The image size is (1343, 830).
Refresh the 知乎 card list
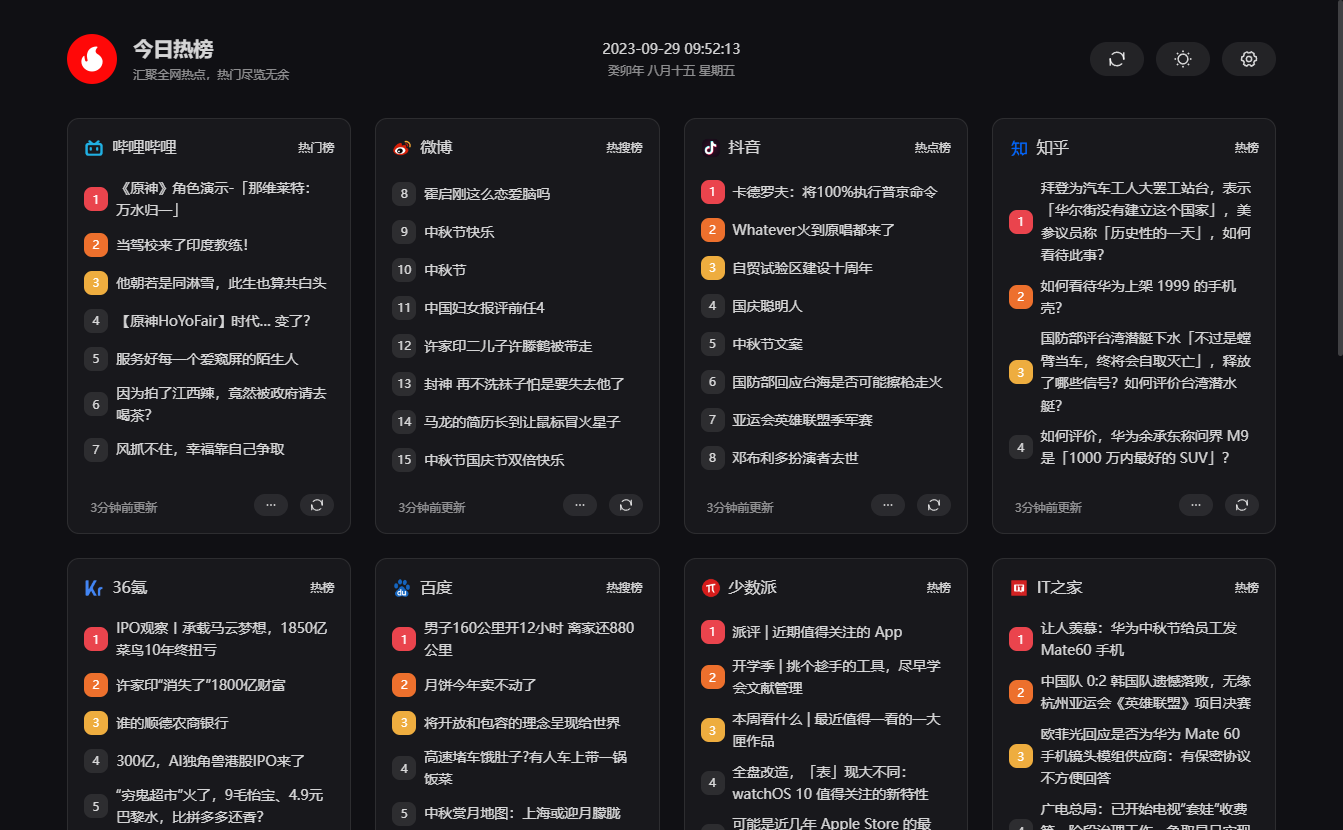coord(1242,505)
